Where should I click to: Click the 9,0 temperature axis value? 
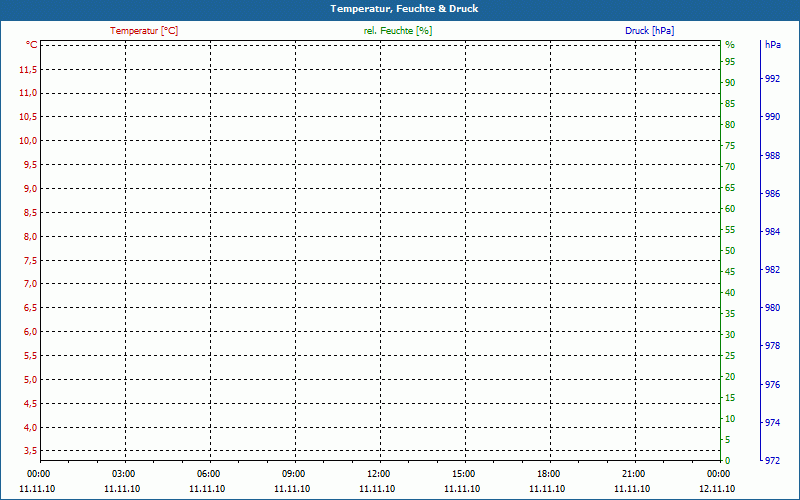tap(31, 189)
